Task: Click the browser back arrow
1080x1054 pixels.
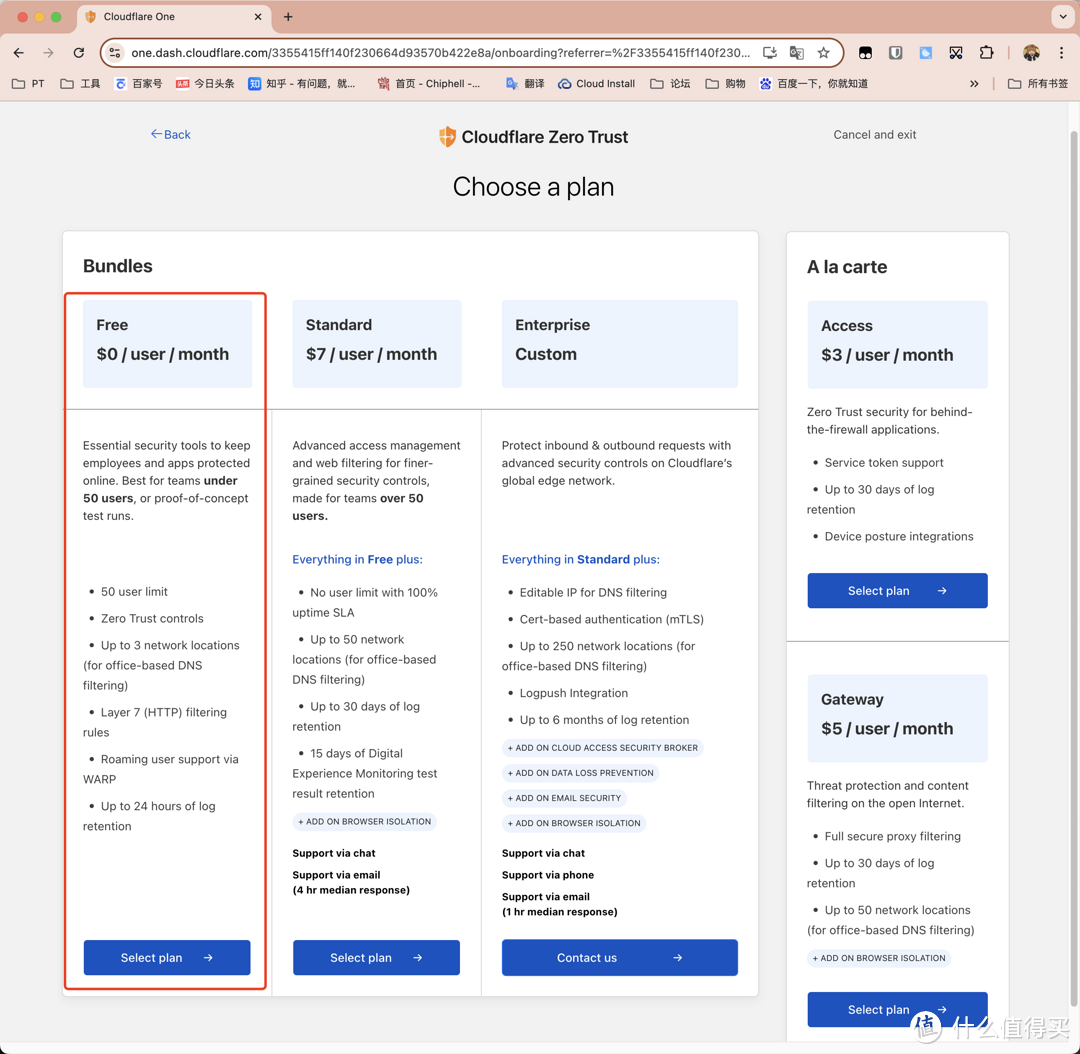Action: [x=19, y=53]
